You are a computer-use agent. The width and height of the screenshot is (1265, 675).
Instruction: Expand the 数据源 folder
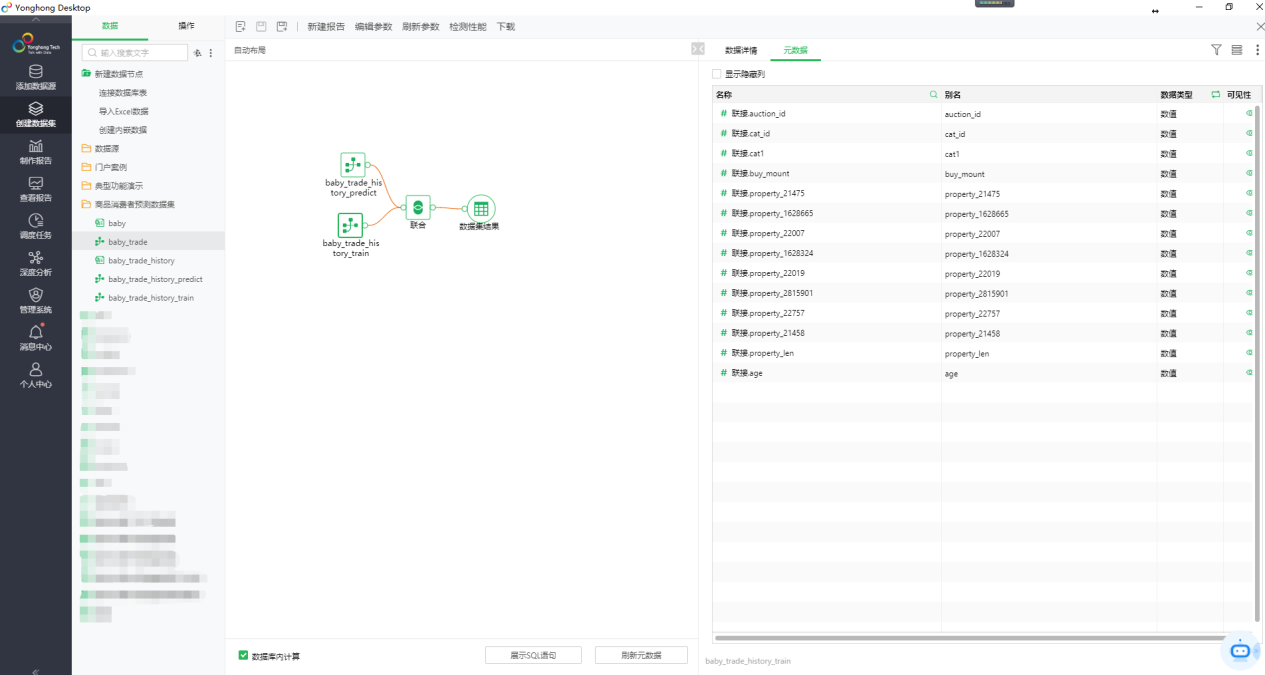pyautogui.click(x=86, y=148)
